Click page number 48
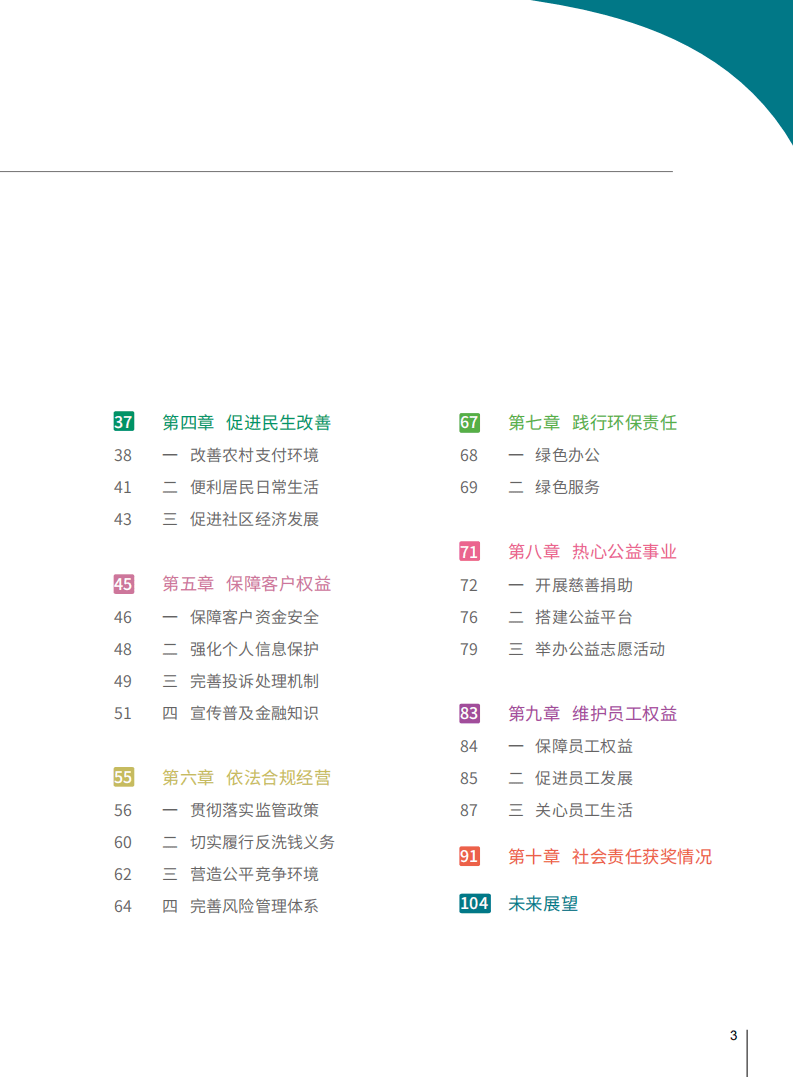This screenshot has width=793, height=1077. pos(123,649)
